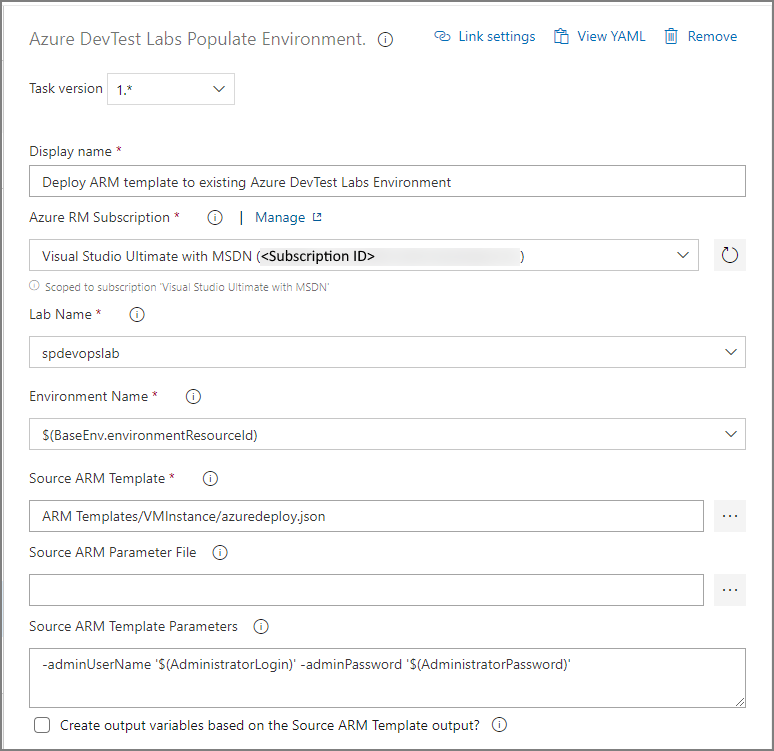Browse for the Source ARM Template file
Viewport: 774px width, 751px height.
tap(730, 516)
